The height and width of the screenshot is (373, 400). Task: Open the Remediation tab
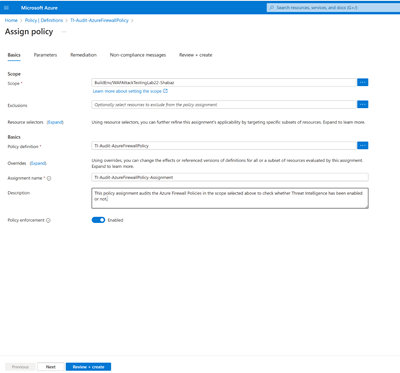(83, 55)
